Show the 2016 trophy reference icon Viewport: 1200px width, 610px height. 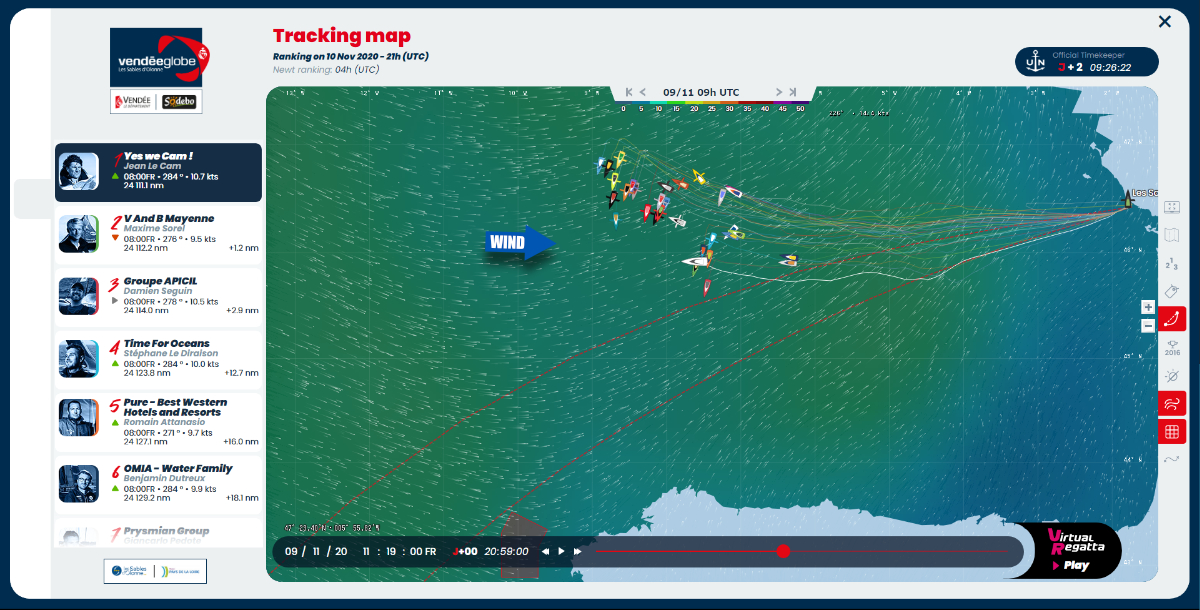(1172, 347)
